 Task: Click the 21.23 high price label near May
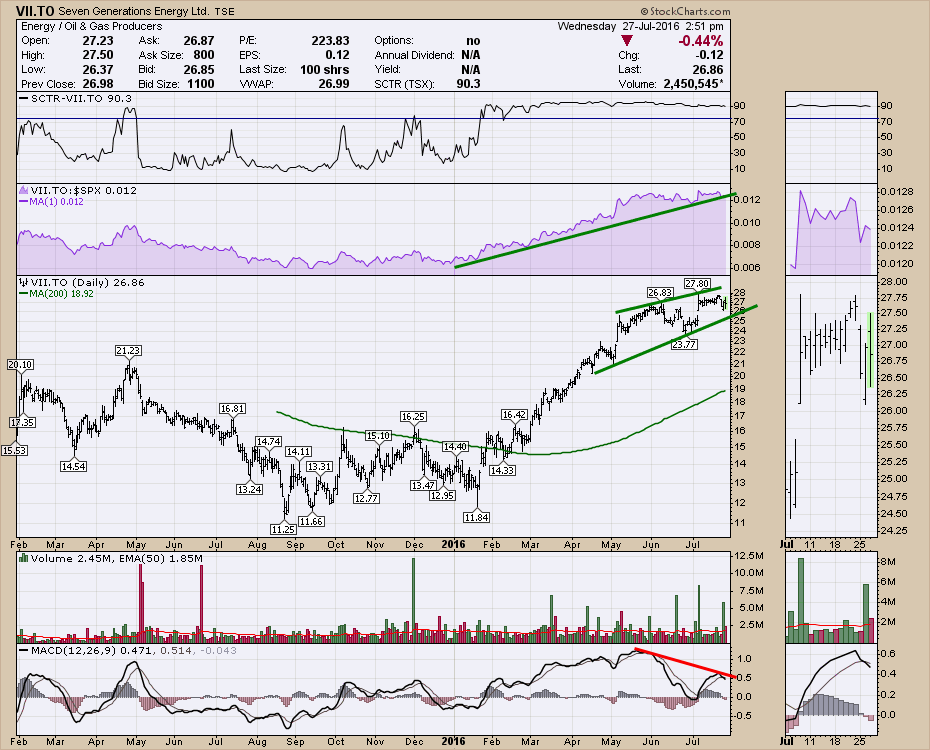(128, 350)
